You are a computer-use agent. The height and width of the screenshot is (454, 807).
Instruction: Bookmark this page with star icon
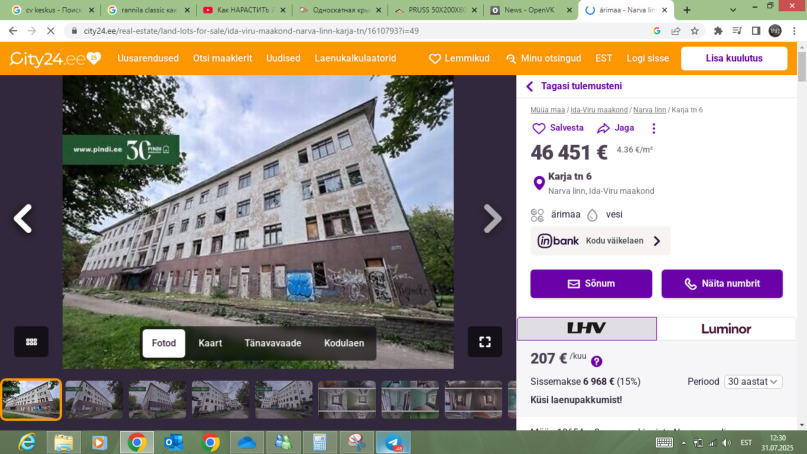695,31
